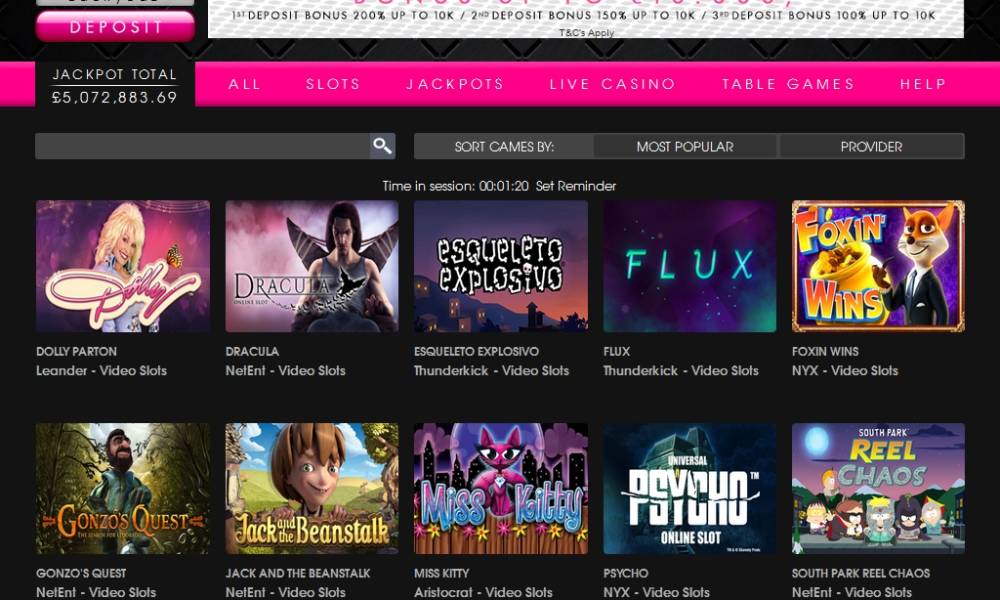Open the Slots tab
This screenshot has width=1000, height=600.
click(333, 84)
